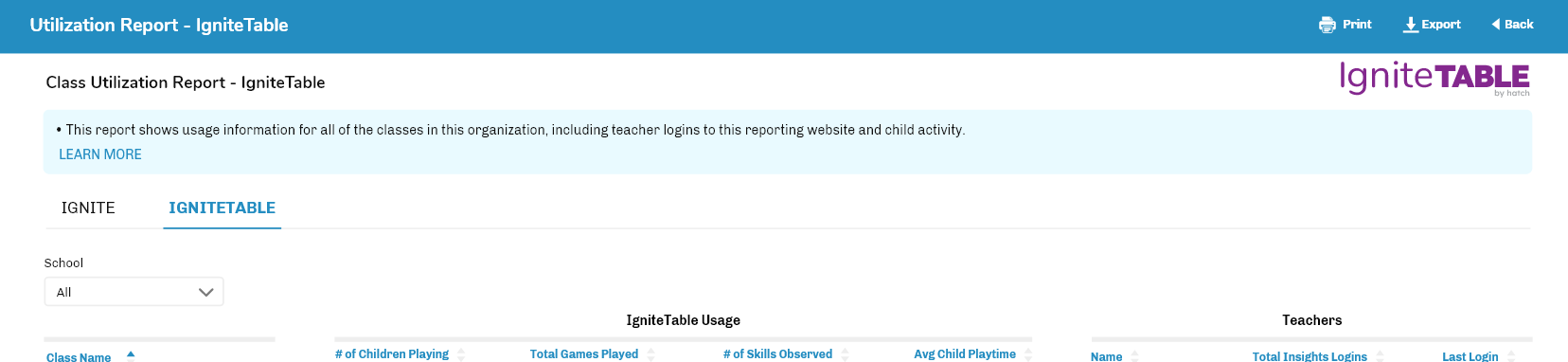
Task: Open the LEARN MORE link
Action: (x=100, y=154)
